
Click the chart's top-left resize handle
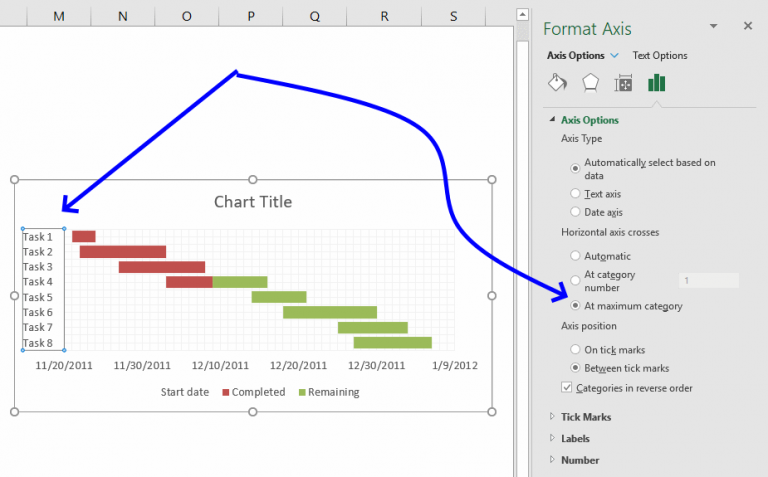pyautogui.click(x=15, y=180)
